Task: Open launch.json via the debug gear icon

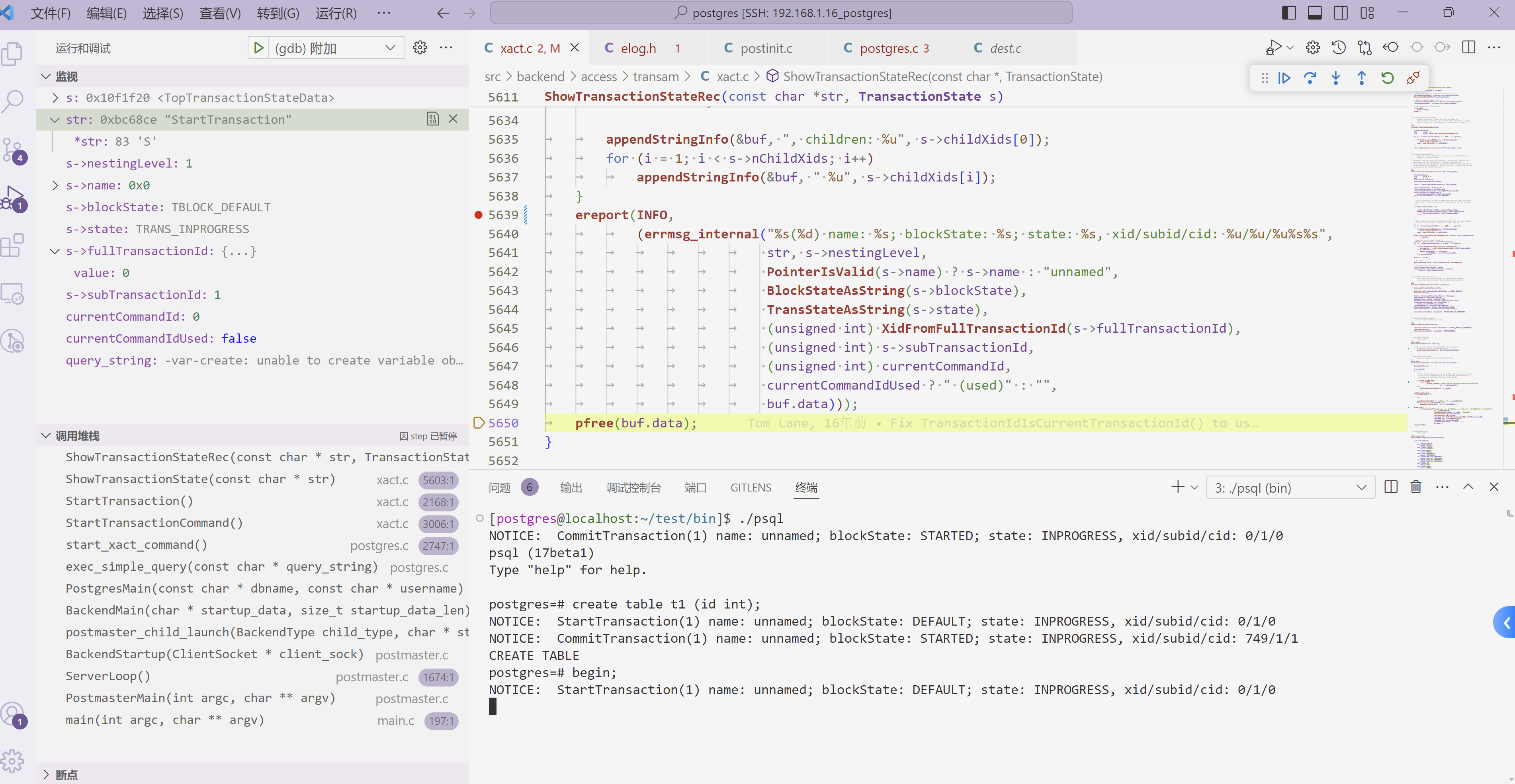Action: (420, 48)
